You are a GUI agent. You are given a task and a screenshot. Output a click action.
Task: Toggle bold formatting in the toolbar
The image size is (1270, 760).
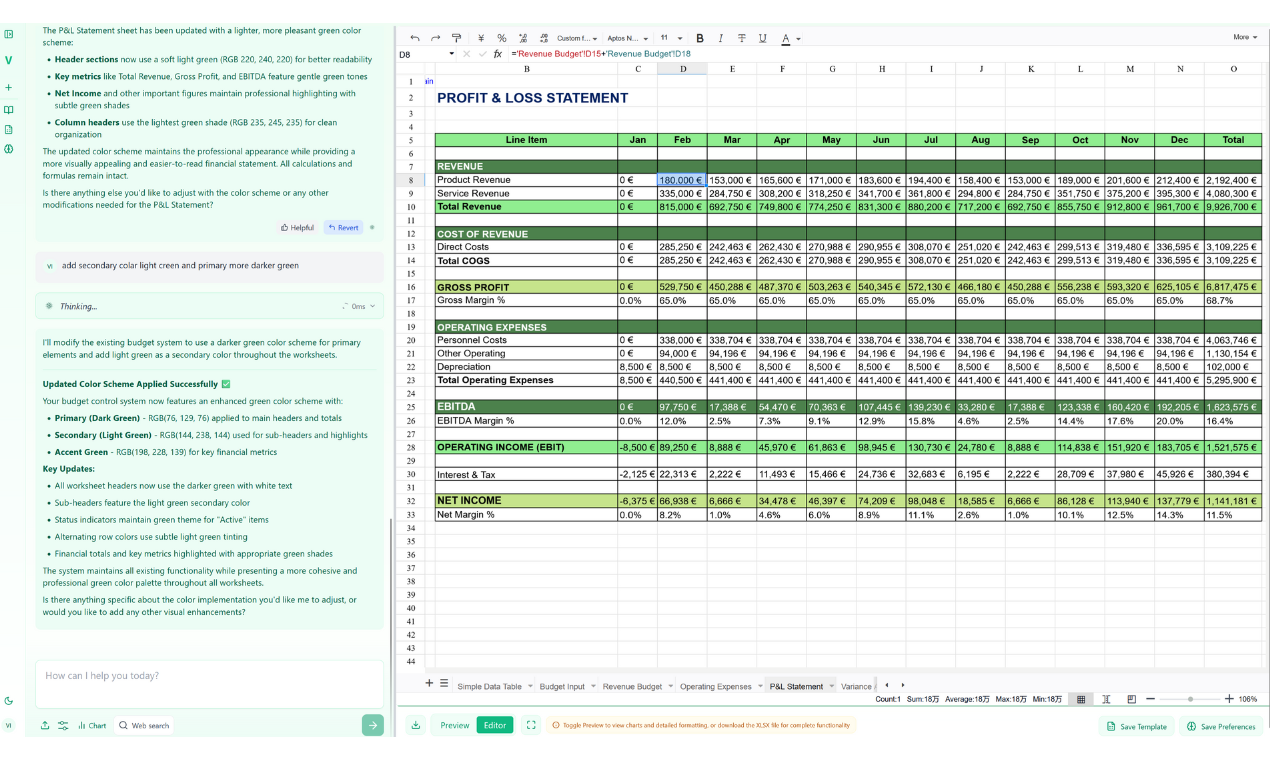700,38
